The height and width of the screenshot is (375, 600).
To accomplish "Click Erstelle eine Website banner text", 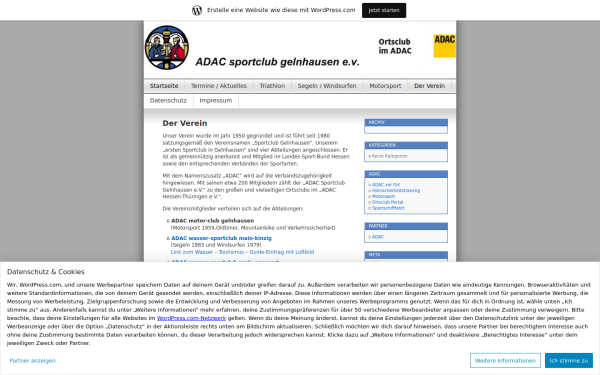I will point(281,10).
